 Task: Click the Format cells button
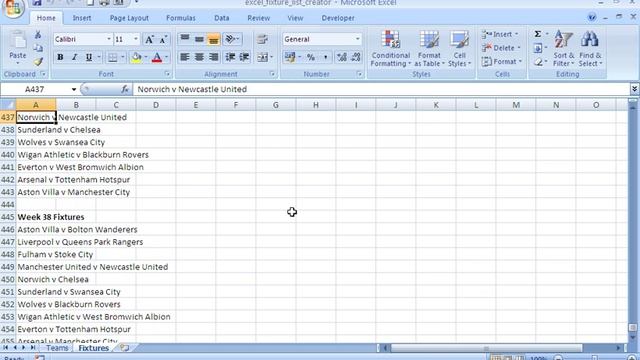(502, 62)
